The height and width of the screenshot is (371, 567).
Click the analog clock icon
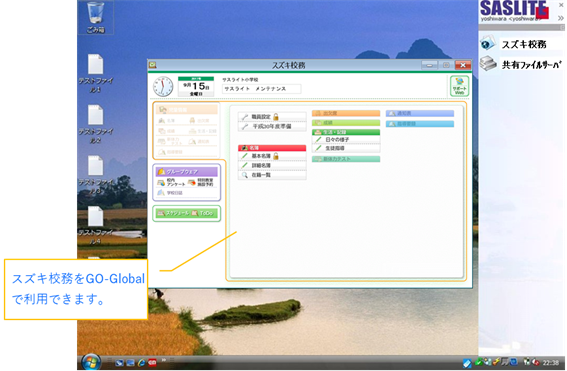(x=163, y=86)
